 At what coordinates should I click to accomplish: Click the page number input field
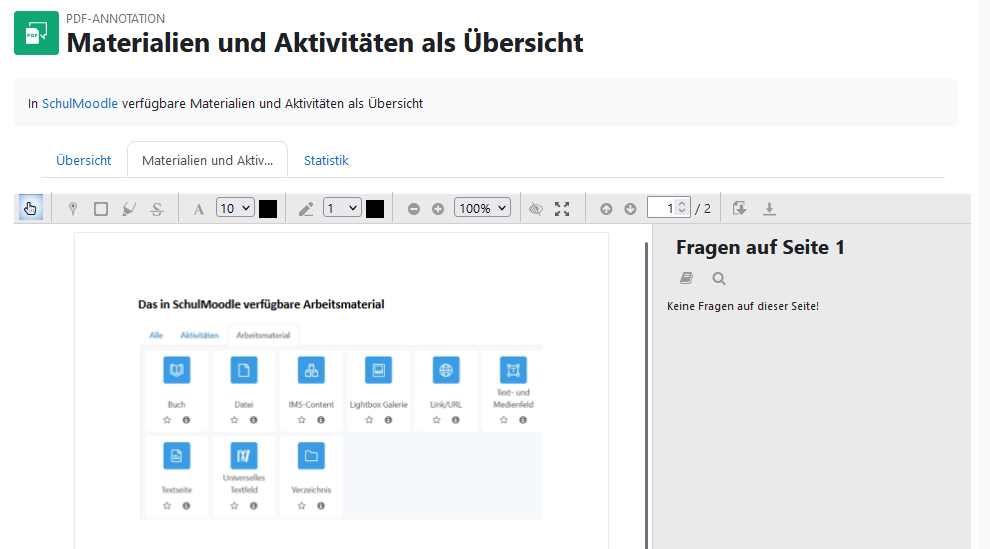[x=668, y=208]
